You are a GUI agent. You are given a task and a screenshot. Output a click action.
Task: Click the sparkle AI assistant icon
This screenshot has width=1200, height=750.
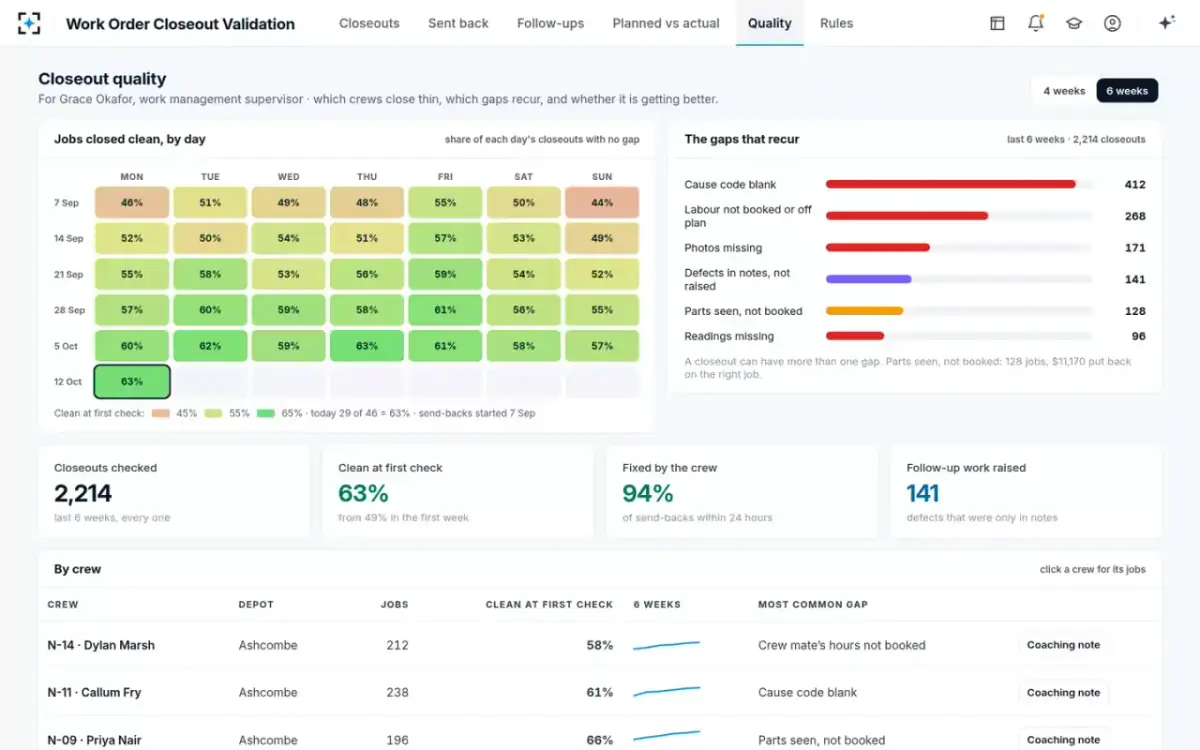click(1166, 23)
